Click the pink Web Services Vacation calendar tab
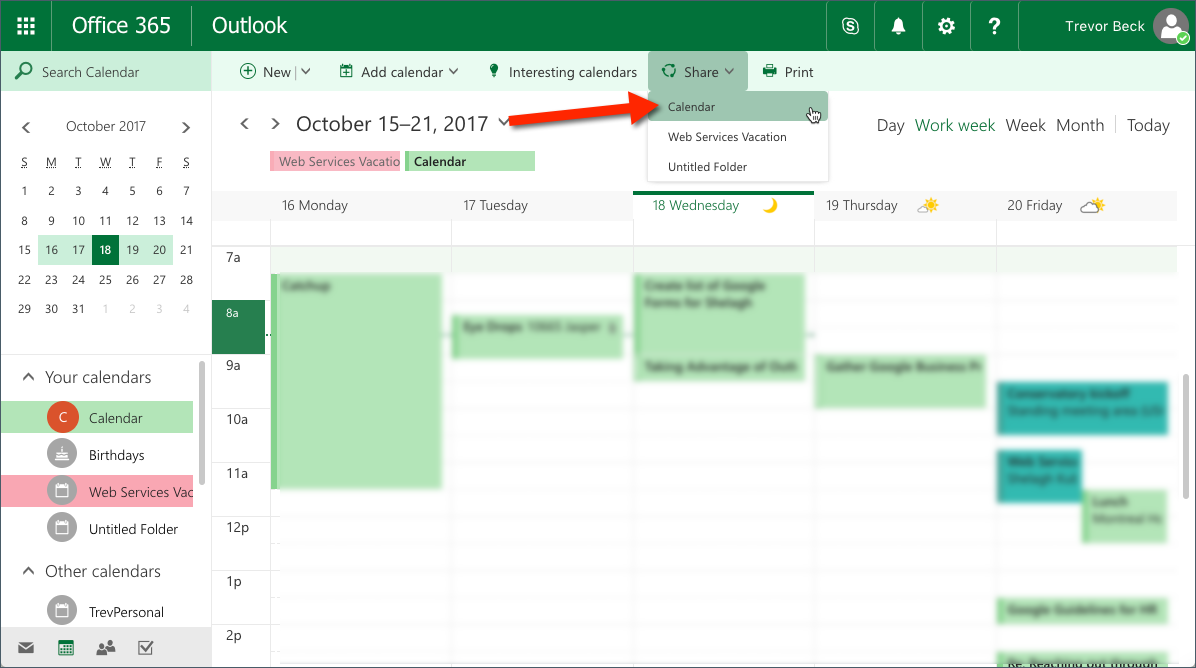The image size is (1196, 668). coord(335,162)
